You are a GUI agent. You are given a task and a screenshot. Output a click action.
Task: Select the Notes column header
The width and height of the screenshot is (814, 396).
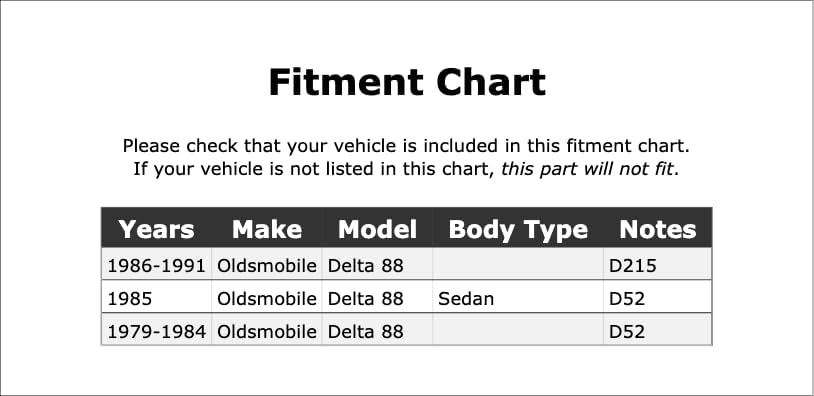pos(658,228)
